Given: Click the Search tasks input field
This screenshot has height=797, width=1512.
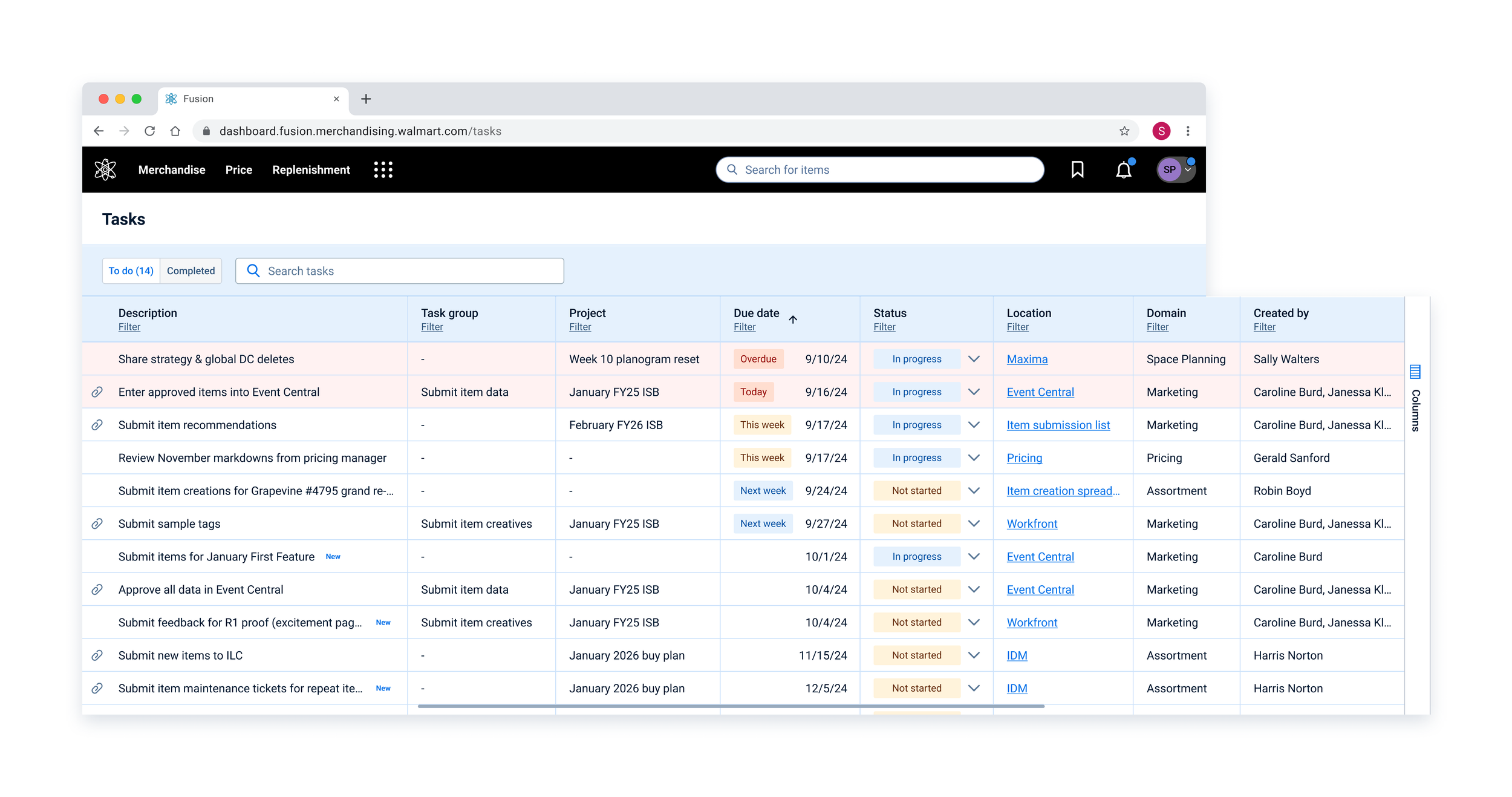Looking at the screenshot, I should pos(399,271).
